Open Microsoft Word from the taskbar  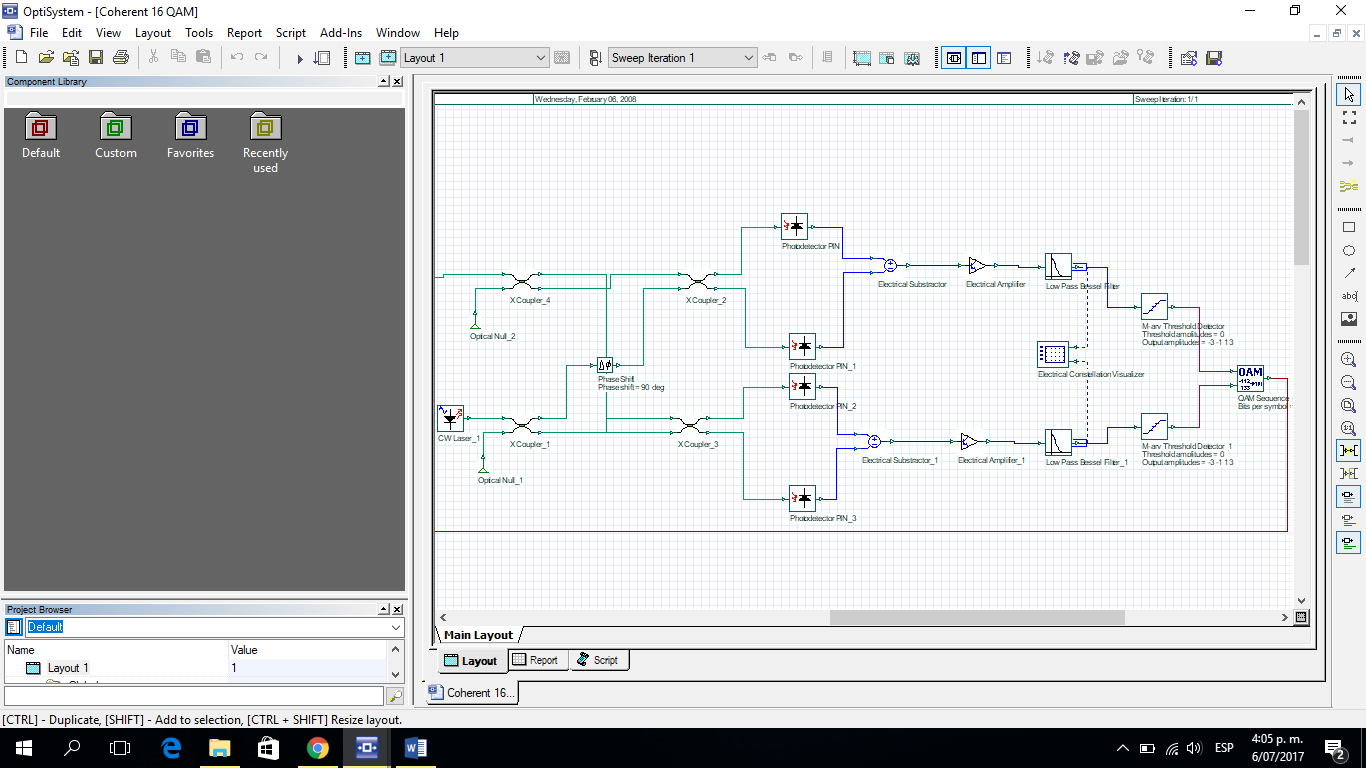tap(415, 747)
